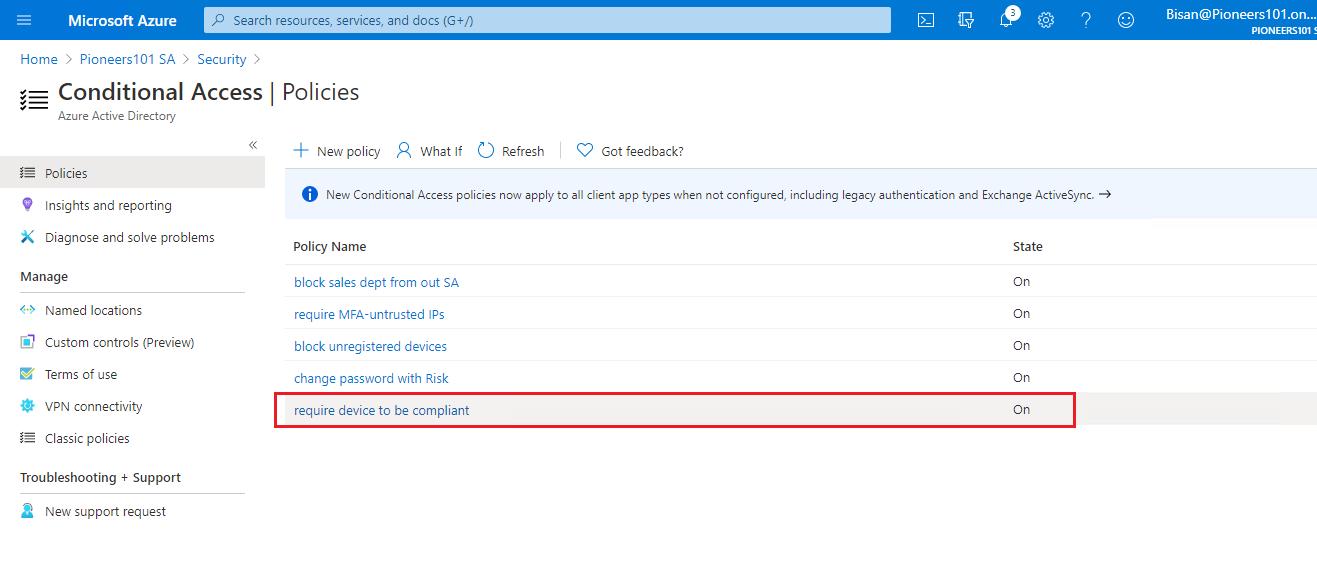This screenshot has width=1317, height=569.
Task: Click the info icon in the banner
Action: pos(310,194)
